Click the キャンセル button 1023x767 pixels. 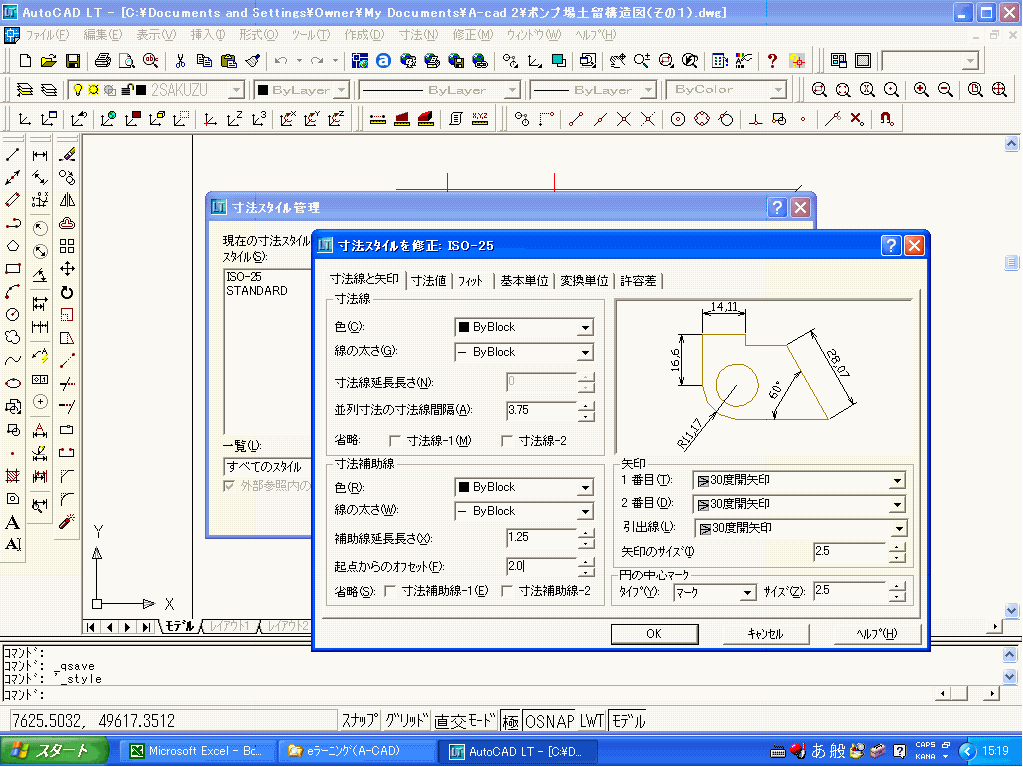point(766,634)
